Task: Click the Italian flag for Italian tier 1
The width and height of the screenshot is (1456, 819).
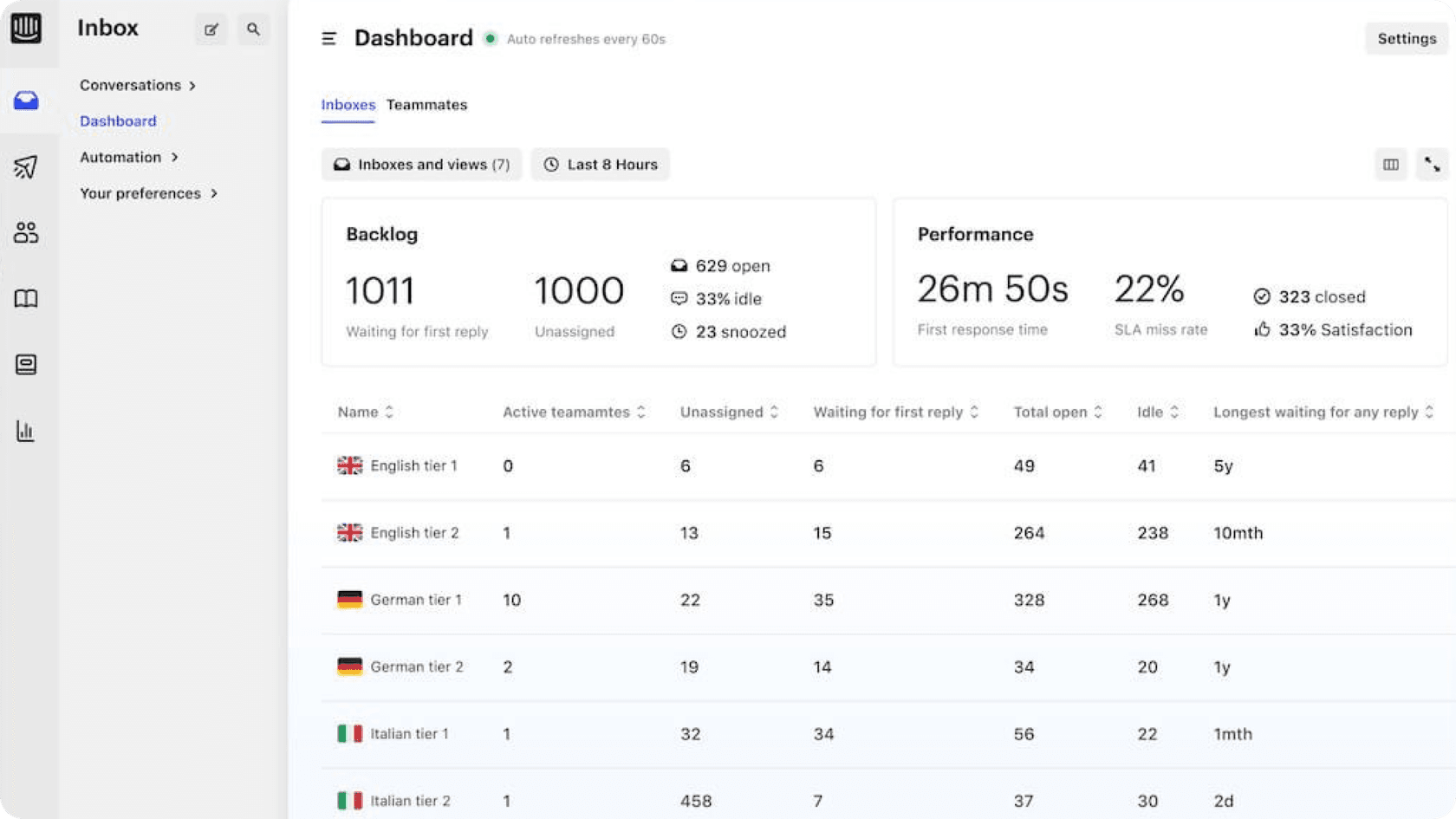Action: (350, 733)
